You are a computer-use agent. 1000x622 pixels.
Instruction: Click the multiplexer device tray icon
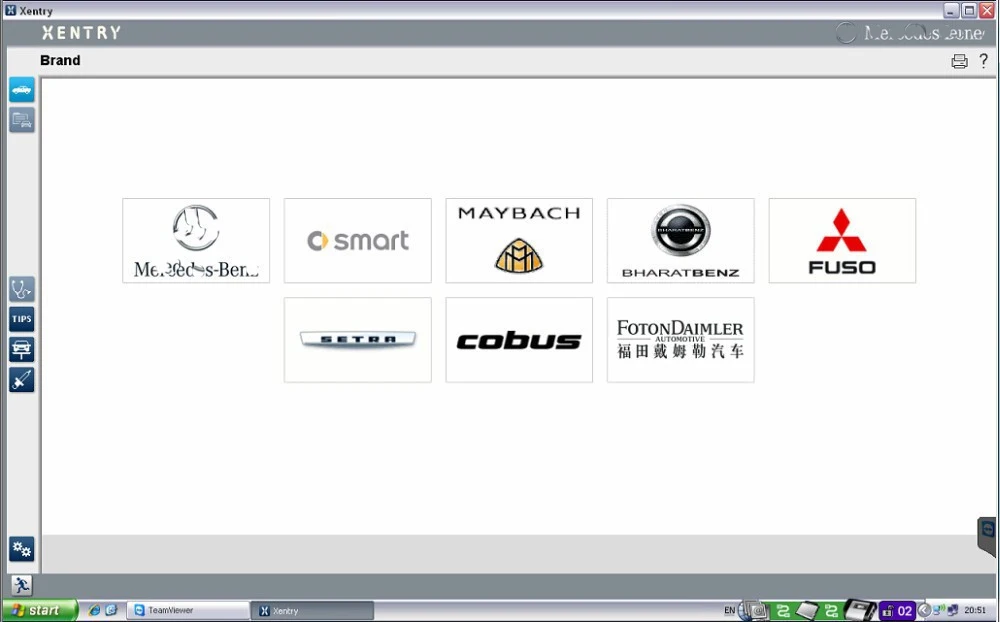click(x=860, y=611)
